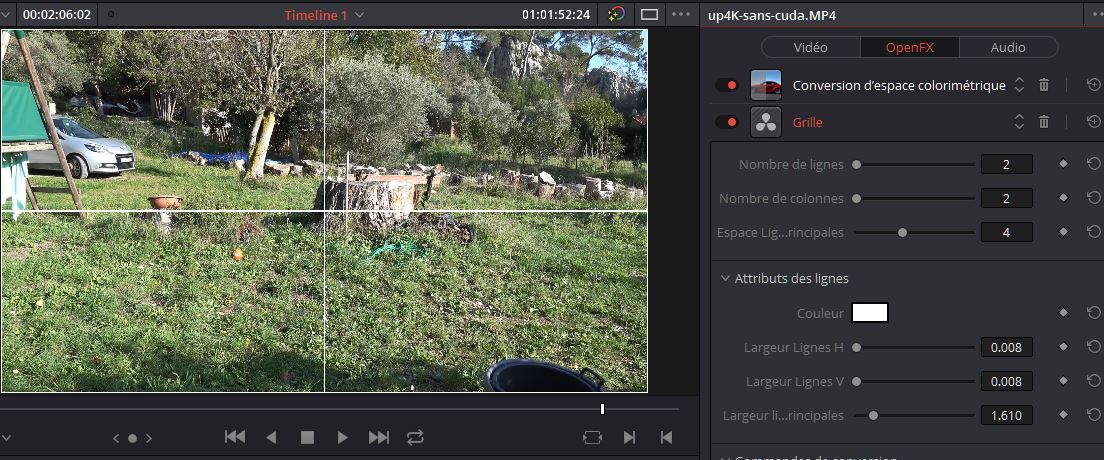Image resolution: width=1104 pixels, height=460 pixels.
Task: Reset the Espace Lignes principales value
Action: [x=1093, y=232]
